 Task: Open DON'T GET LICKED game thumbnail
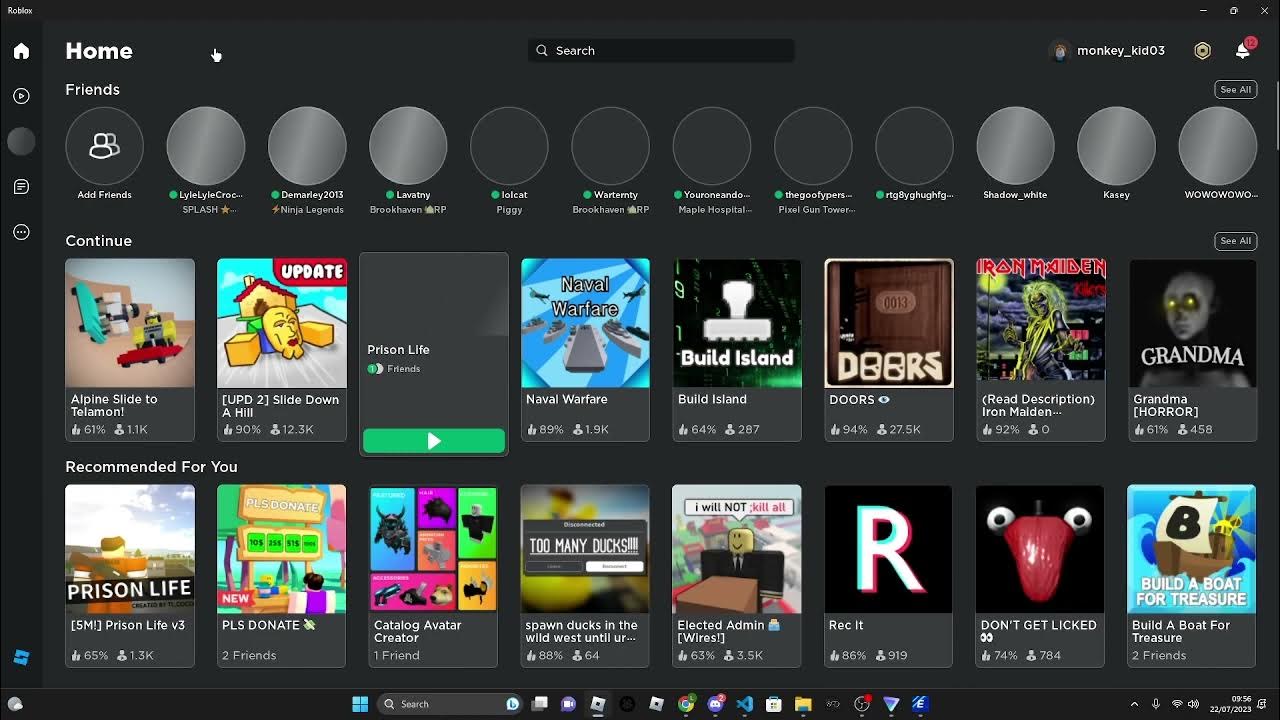pos(1040,549)
